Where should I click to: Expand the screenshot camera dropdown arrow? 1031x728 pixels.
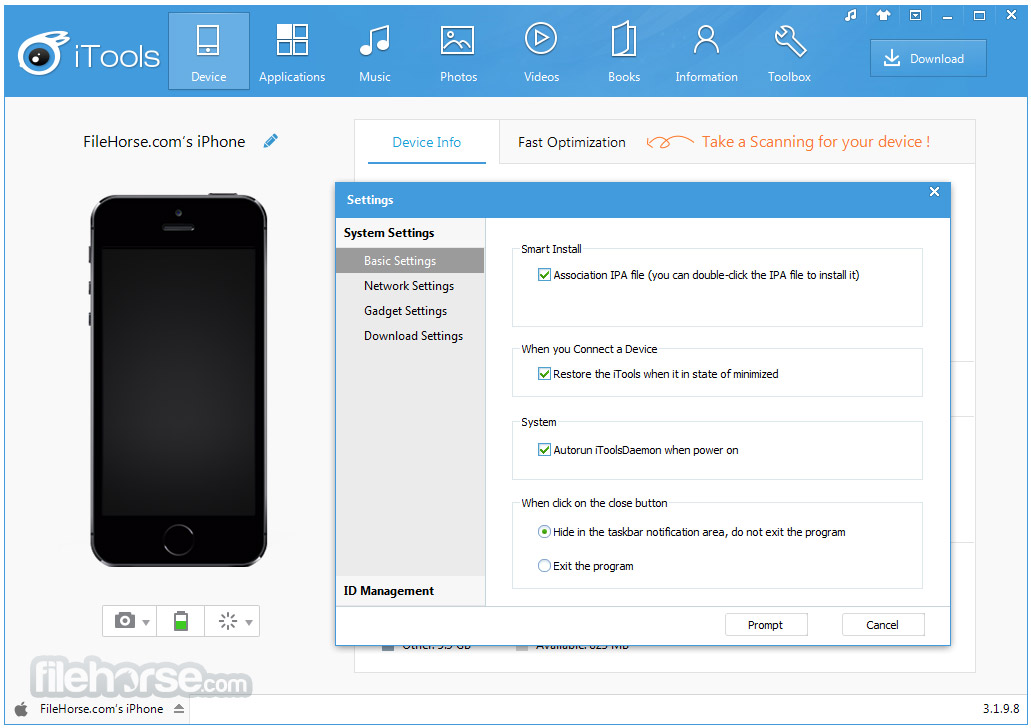[146, 622]
